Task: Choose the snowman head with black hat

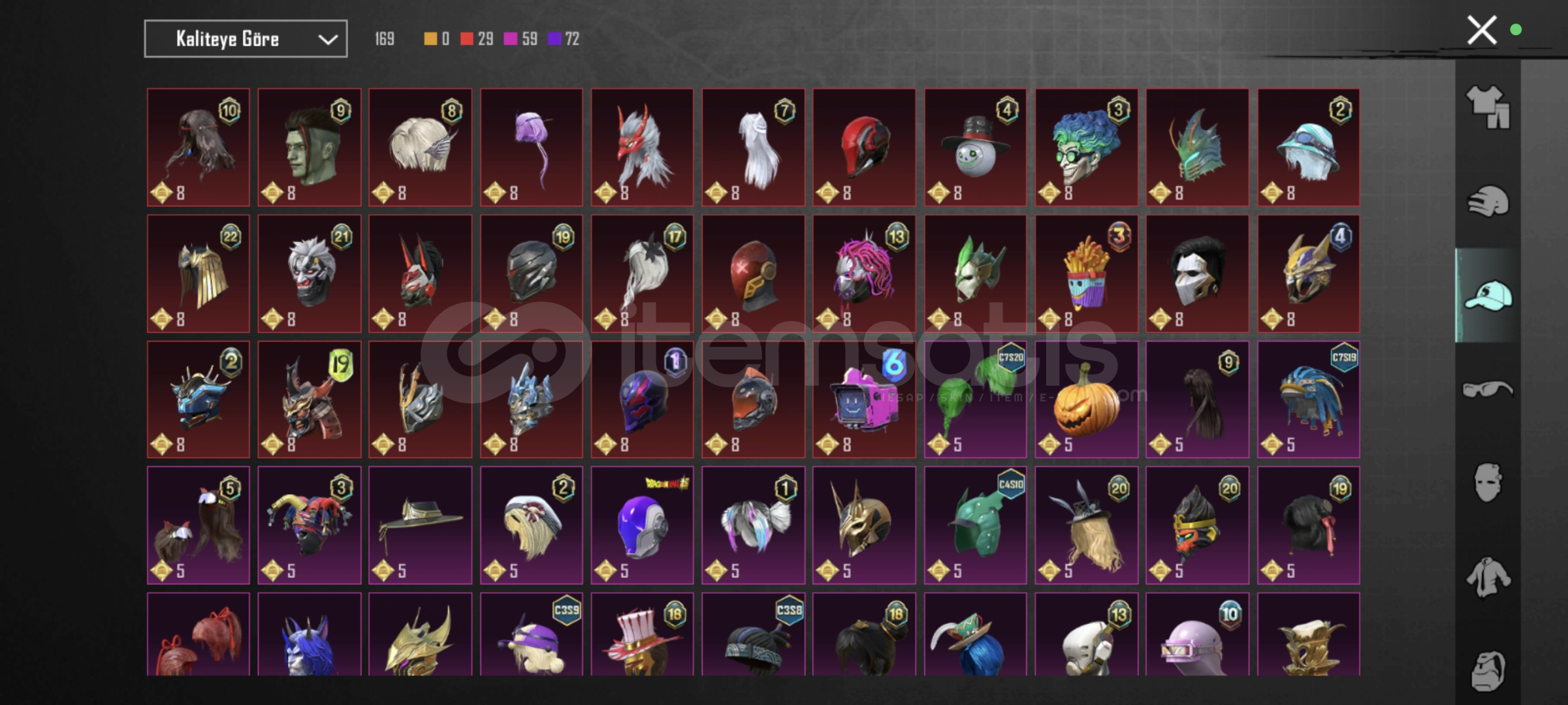Action: pyautogui.click(x=975, y=148)
